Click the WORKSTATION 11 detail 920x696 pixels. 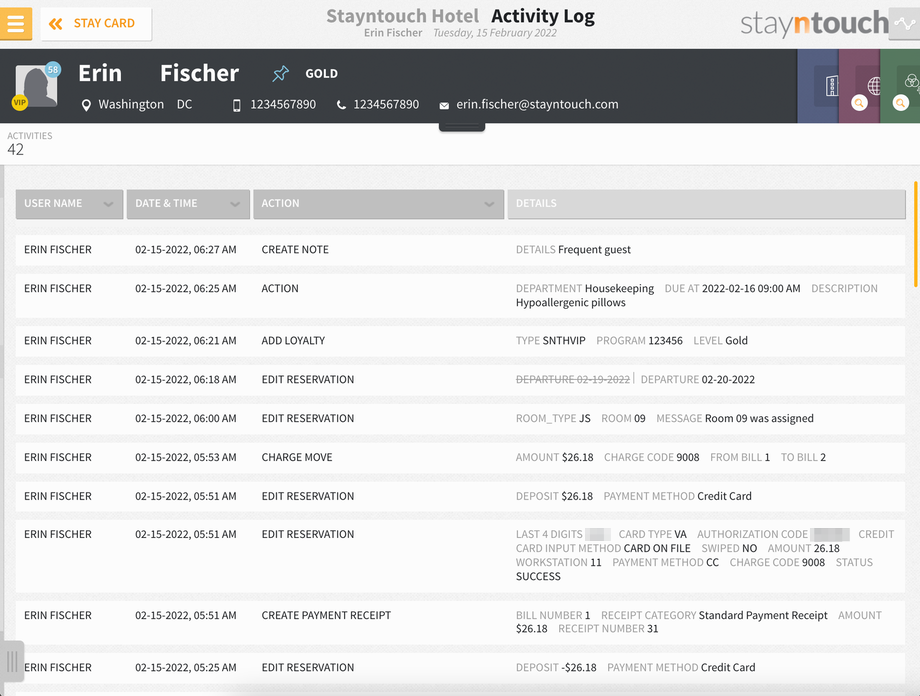559,563
